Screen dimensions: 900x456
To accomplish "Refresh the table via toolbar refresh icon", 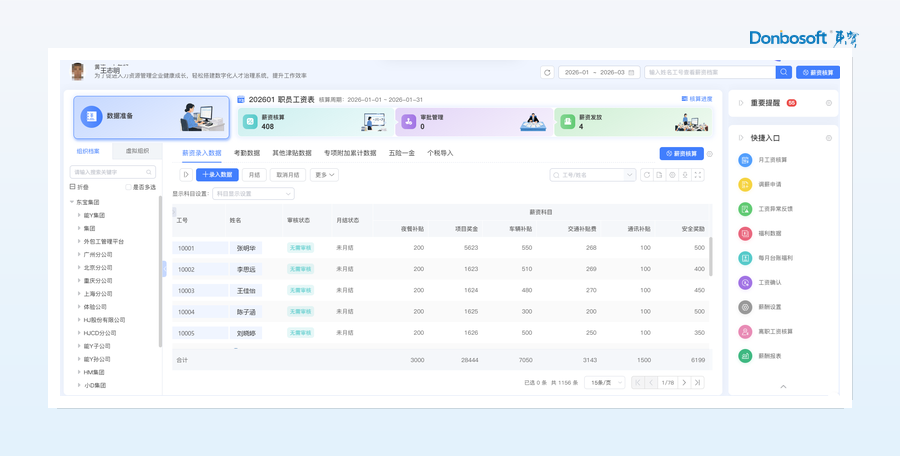I will tap(647, 175).
